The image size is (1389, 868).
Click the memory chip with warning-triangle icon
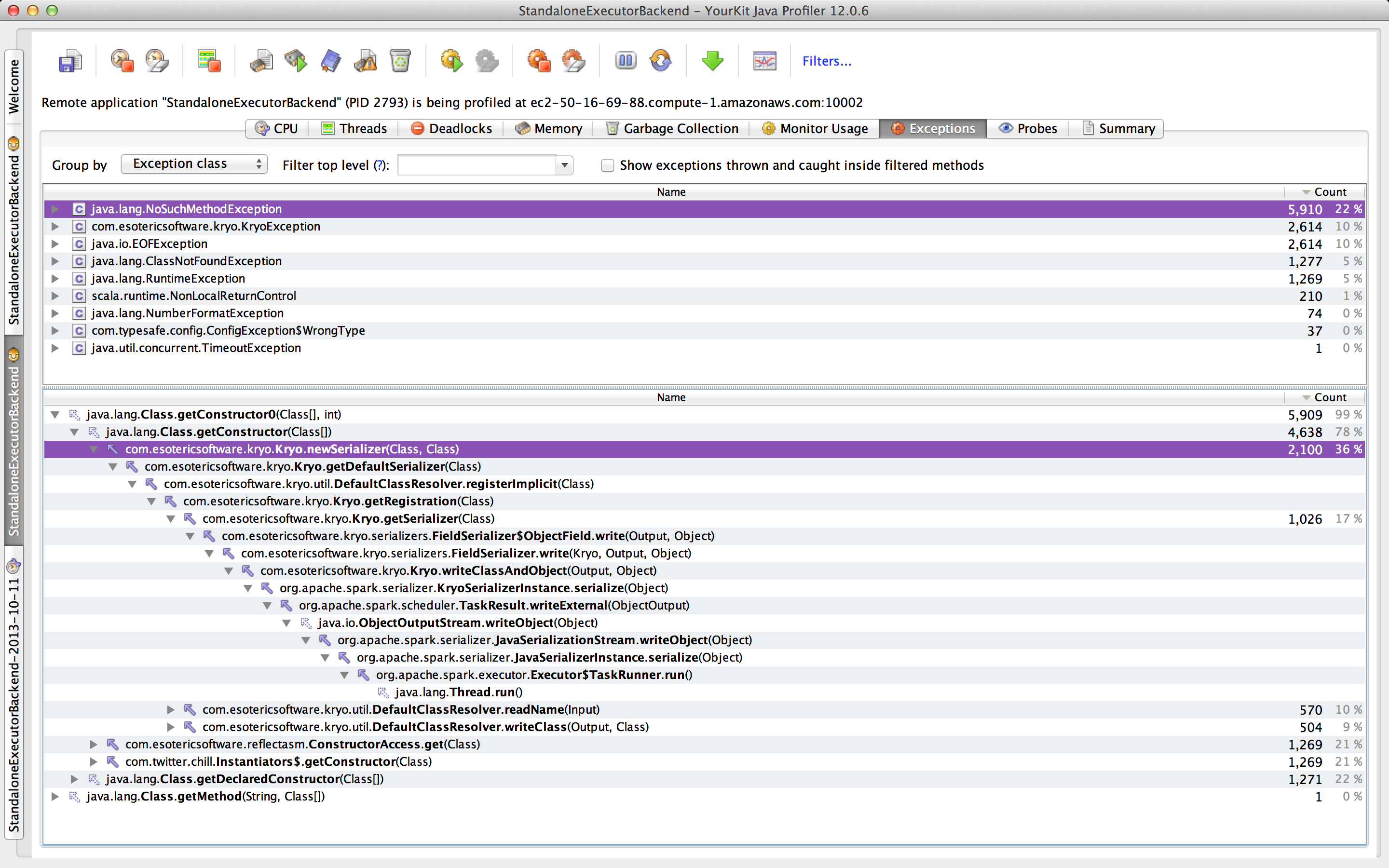pyautogui.click(x=365, y=61)
